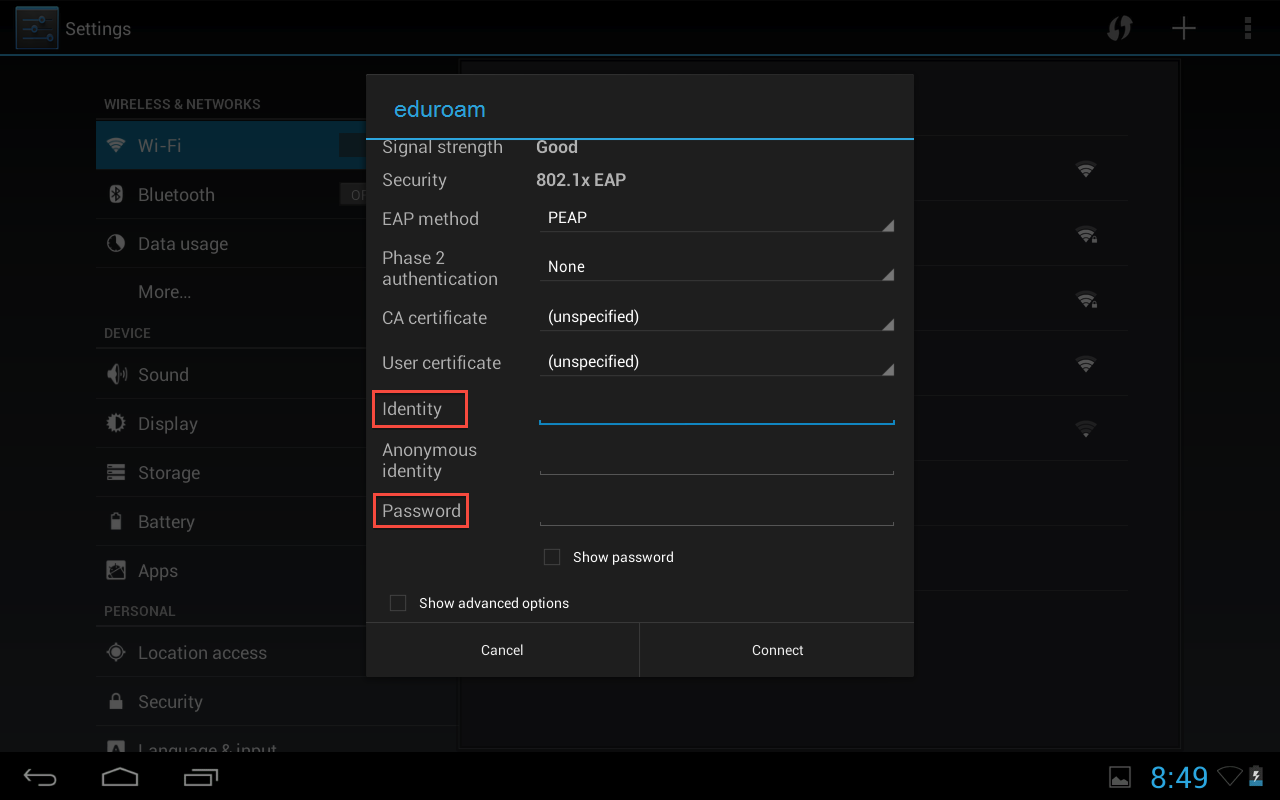Tap the Storage icon in the sidebar
Viewport: 1280px width, 800px height.
tap(116, 472)
